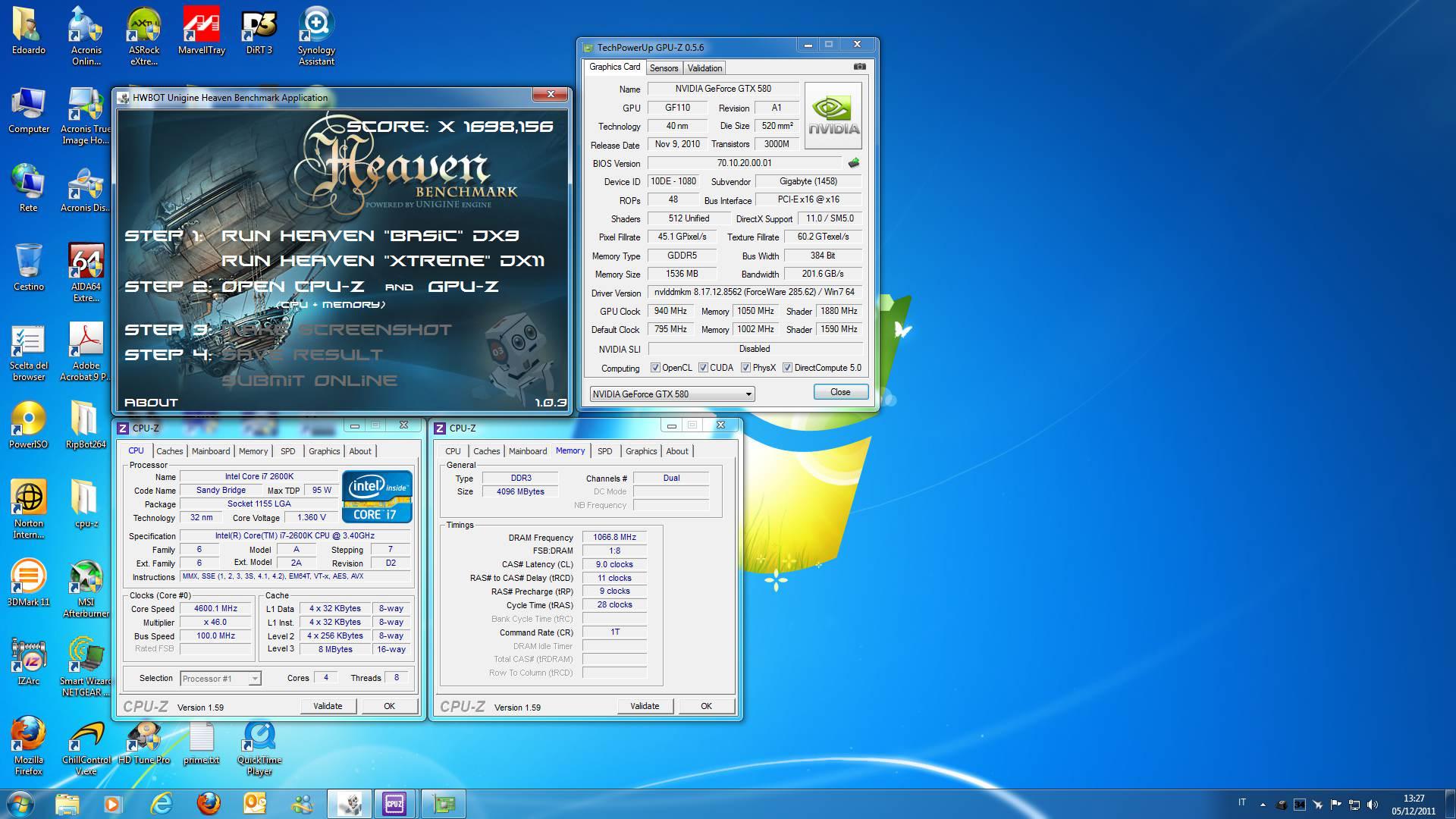Launch PowerISO desktop shortcut
The height and width of the screenshot is (819, 1456).
pyautogui.click(x=28, y=425)
